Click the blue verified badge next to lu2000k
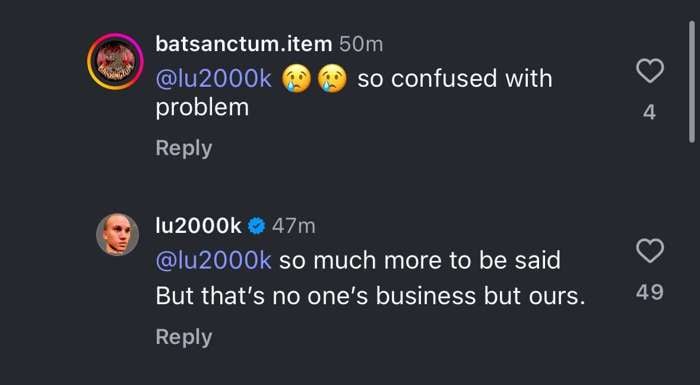This screenshot has height=385, width=700. click(x=256, y=226)
